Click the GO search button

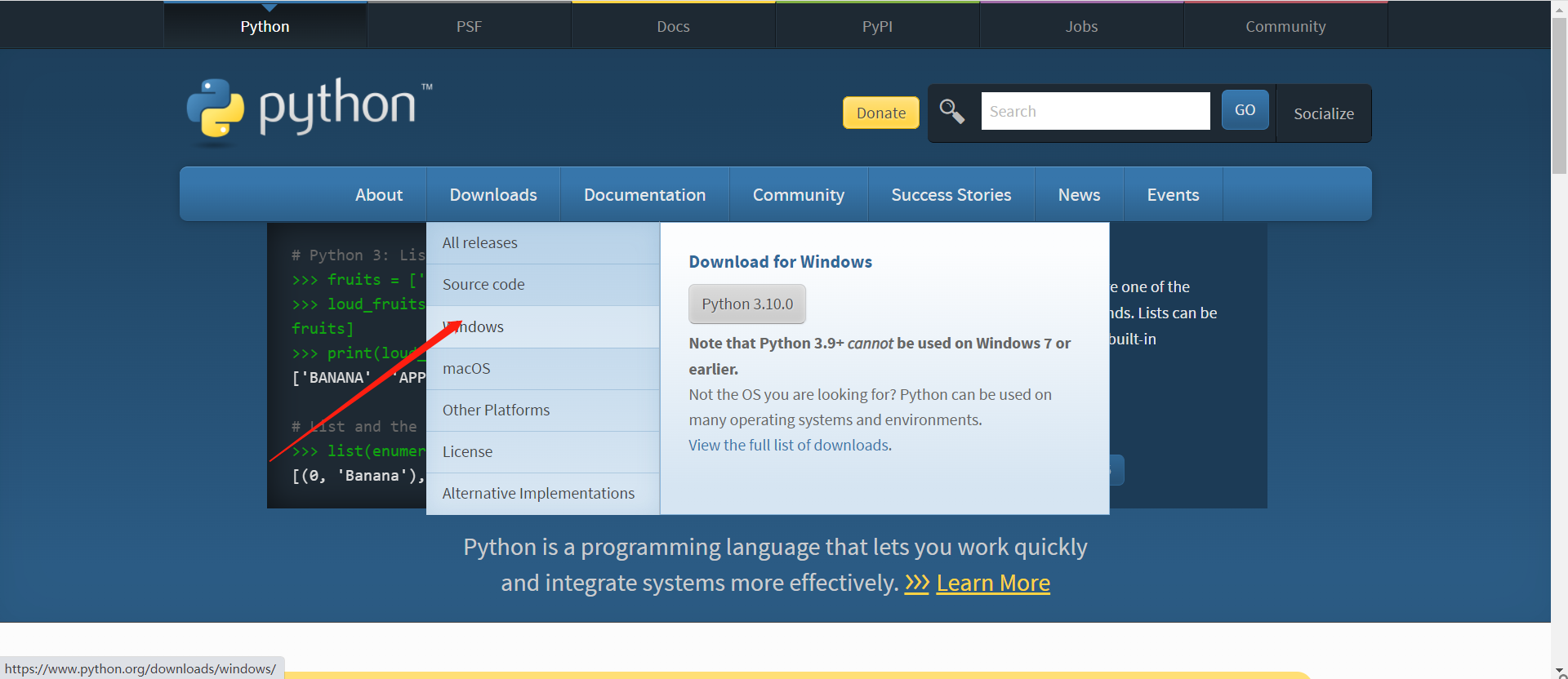click(x=1245, y=110)
